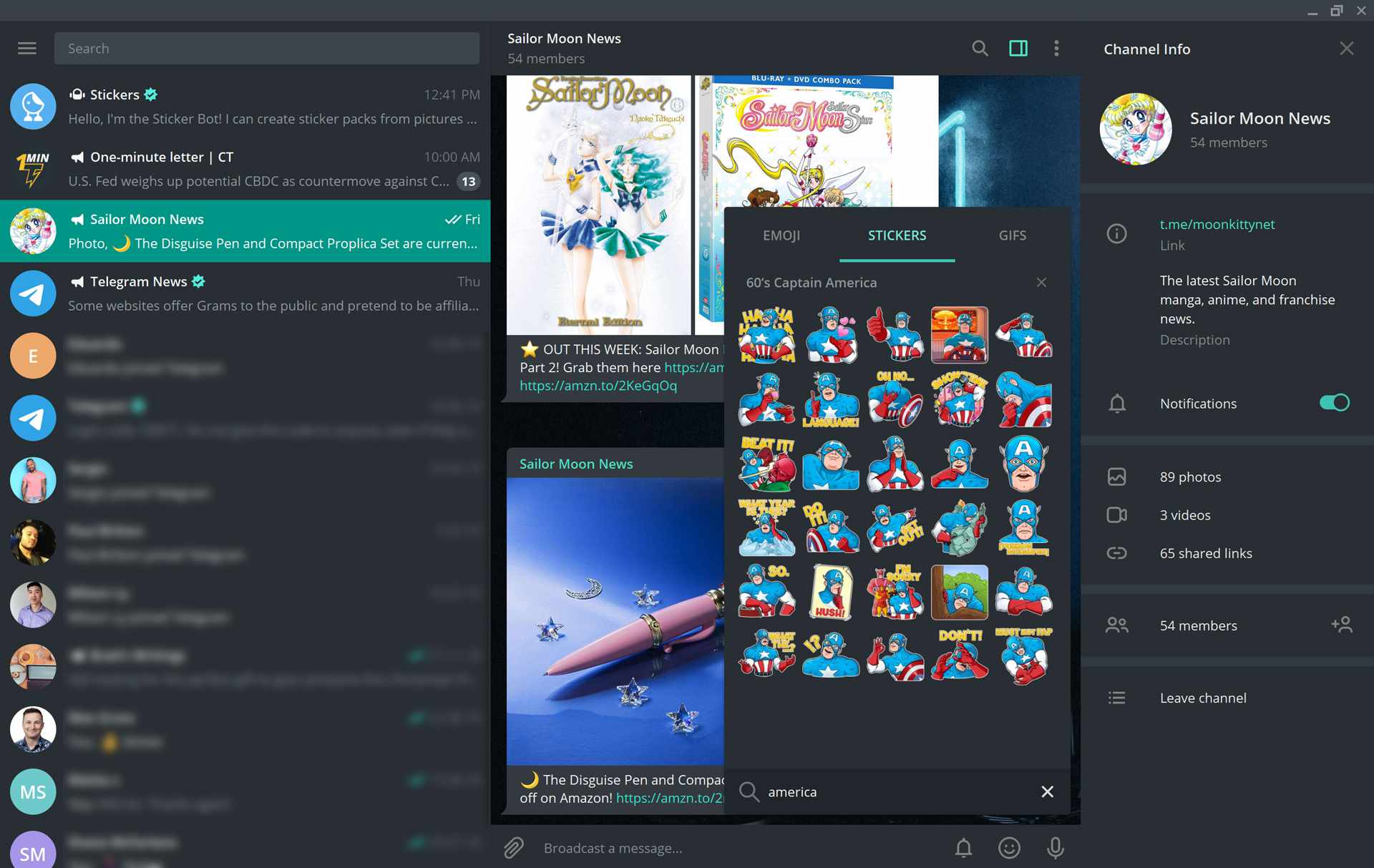Click the Leave channel list icon

point(1116,698)
